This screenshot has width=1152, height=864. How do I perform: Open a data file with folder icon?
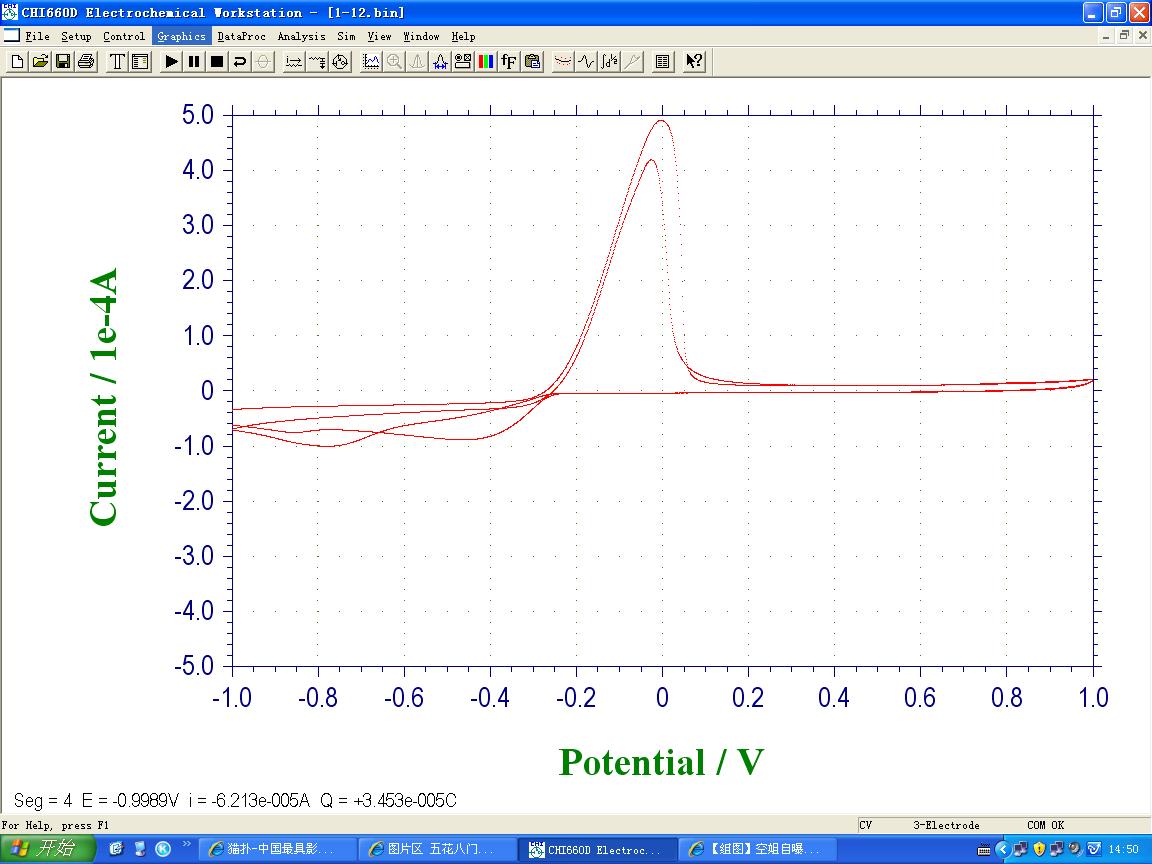(40, 62)
